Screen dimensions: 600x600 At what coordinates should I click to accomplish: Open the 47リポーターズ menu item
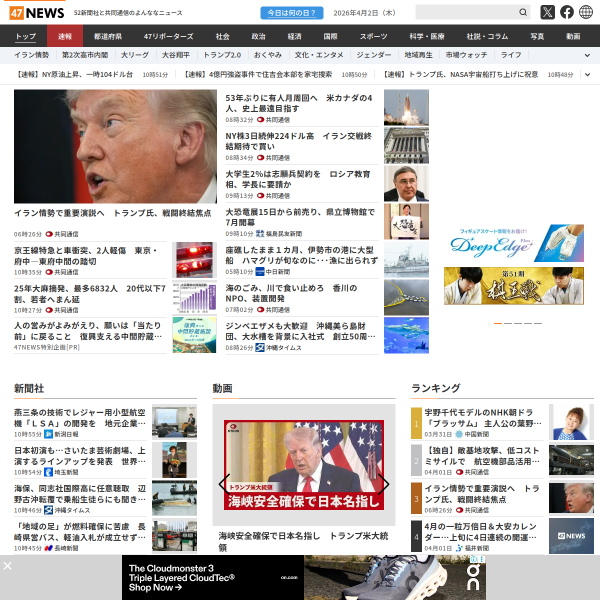pos(168,36)
